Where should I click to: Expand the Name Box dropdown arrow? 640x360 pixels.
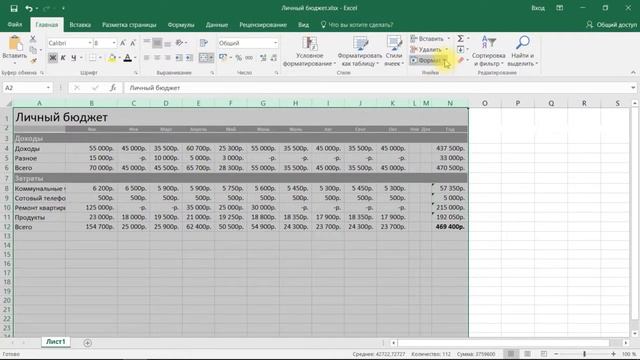48,88
